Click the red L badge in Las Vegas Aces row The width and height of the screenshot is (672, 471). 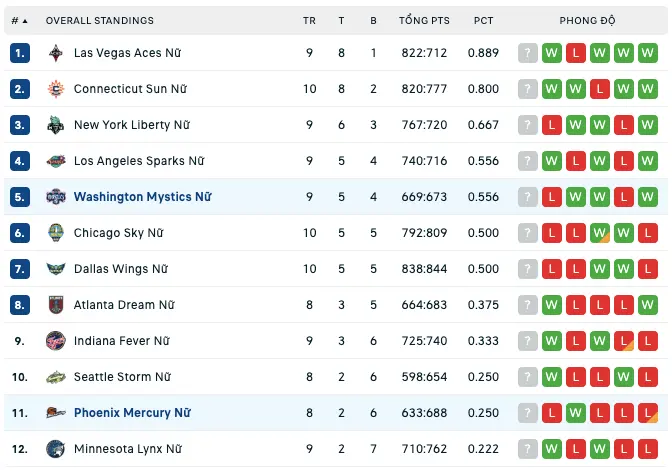coord(576,53)
